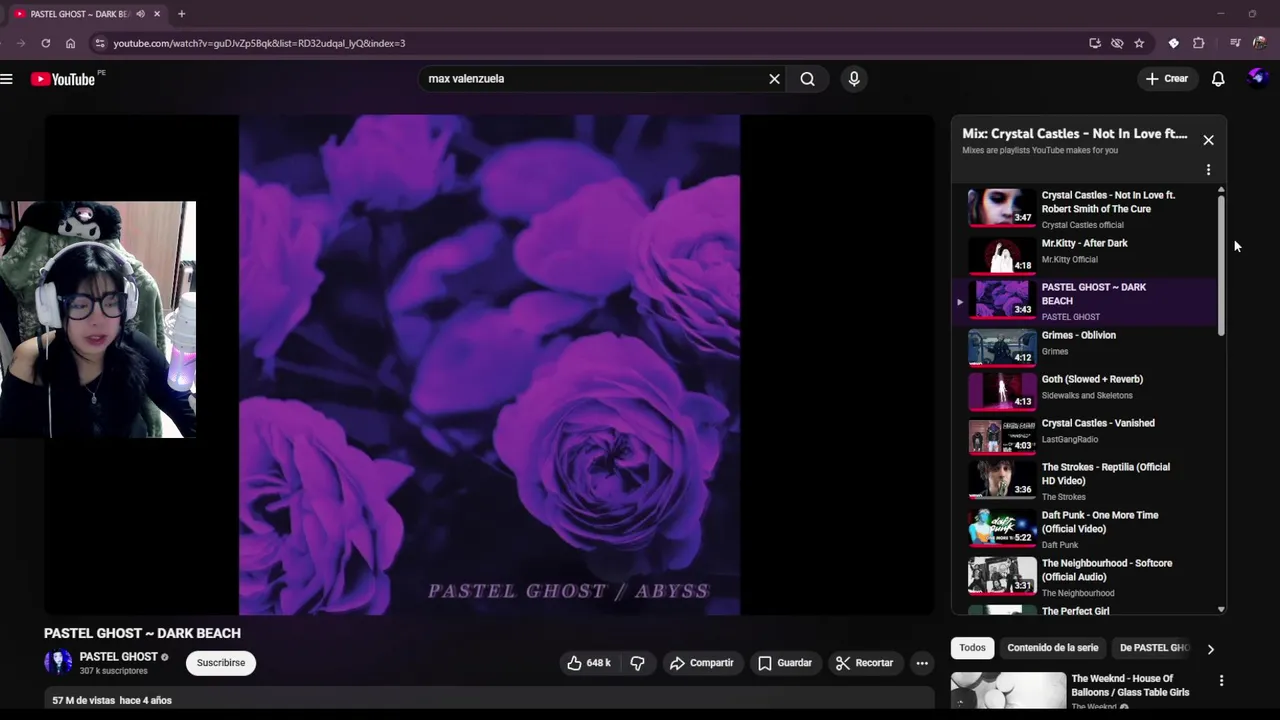The image size is (1280, 720).
Task: Open options for The Weeknd recommendation
Action: tap(1221, 681)
